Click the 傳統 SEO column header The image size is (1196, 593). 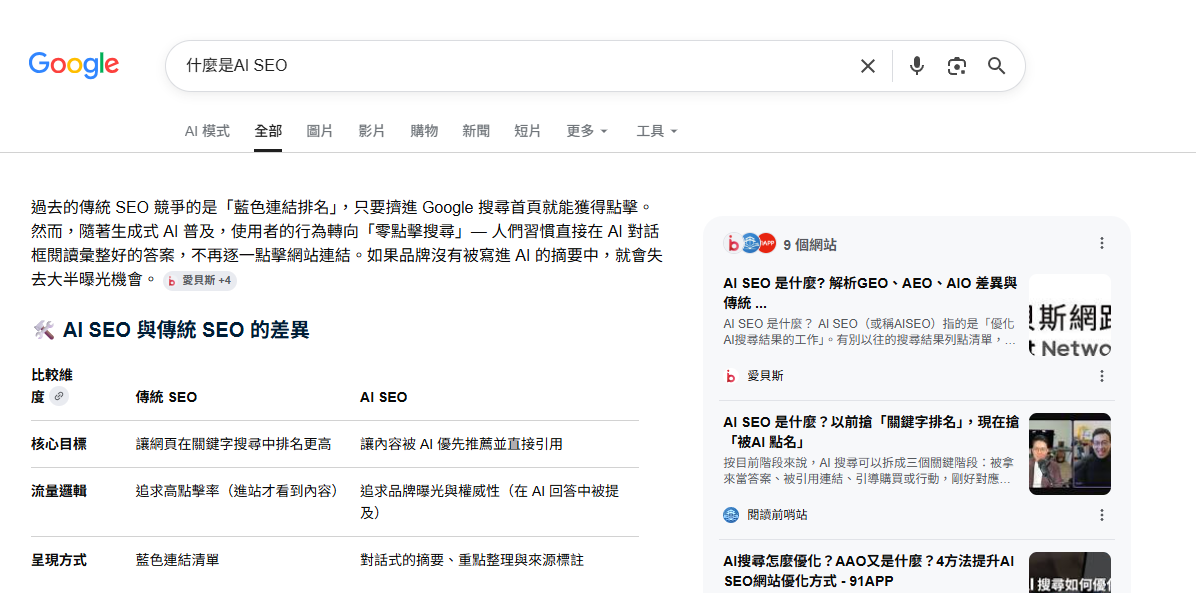[x=166, y=397]
